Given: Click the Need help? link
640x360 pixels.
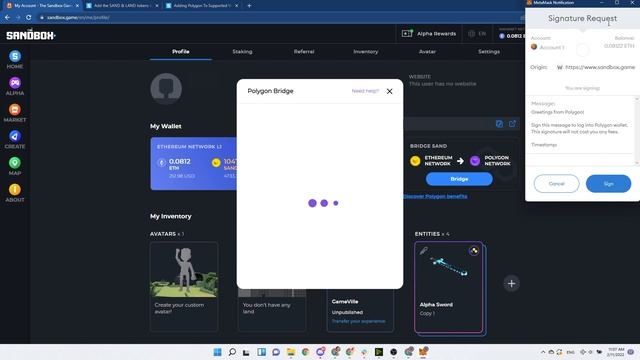Looking at the screenshot, I should tap(365, 91).
